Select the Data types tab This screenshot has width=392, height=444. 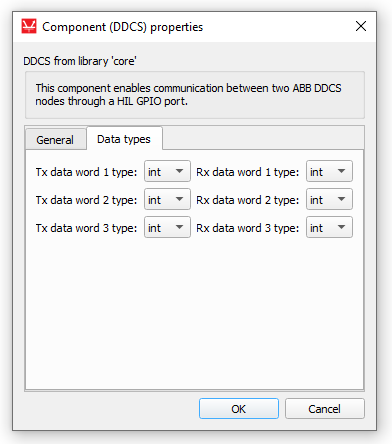click(x=124, y=139)
